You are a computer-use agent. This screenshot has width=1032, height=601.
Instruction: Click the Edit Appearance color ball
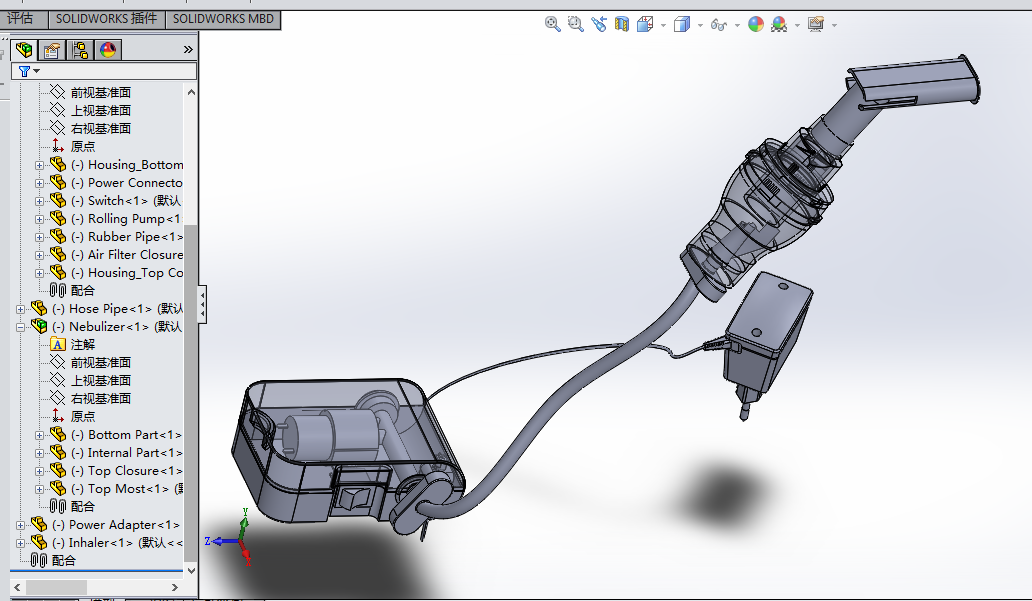756,24
